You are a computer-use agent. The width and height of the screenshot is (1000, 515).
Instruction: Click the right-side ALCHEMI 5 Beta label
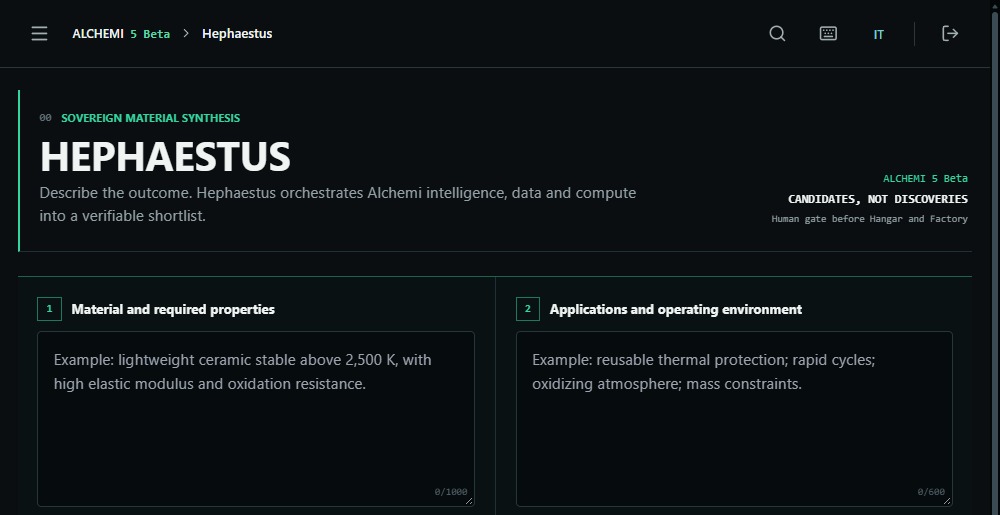[x=925, y=178]
